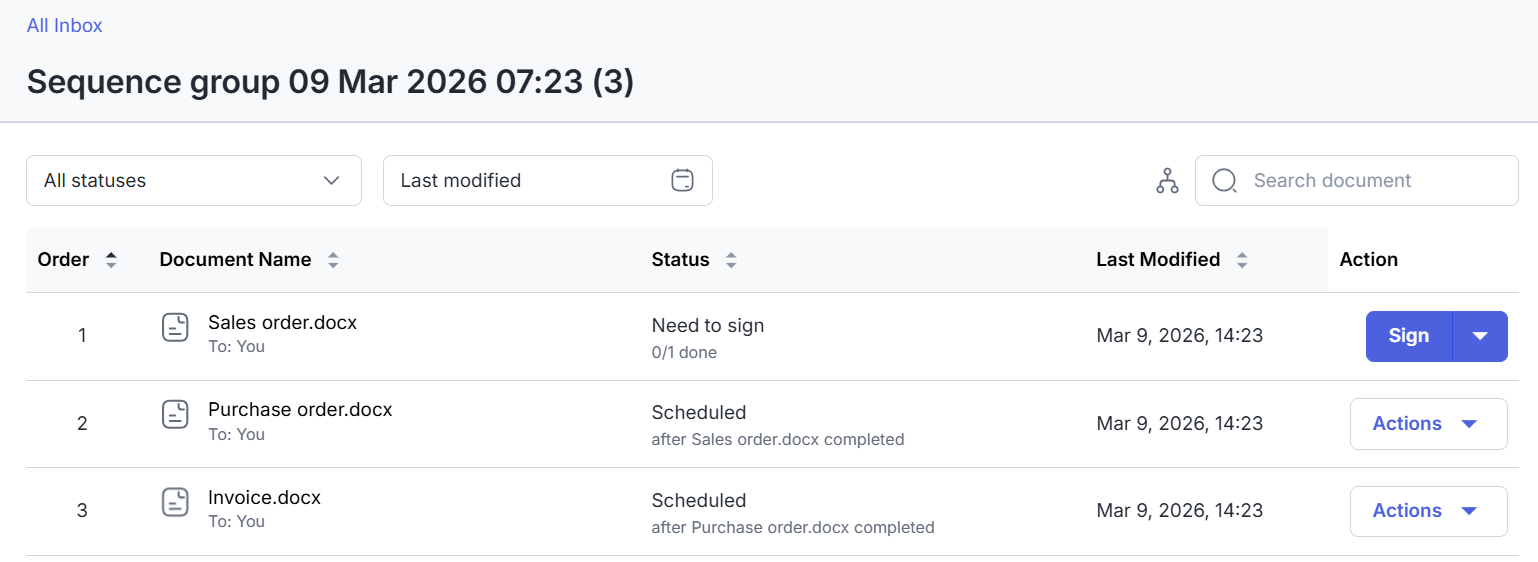Sort by Document Name column arrows
Image resolution: width=1538 pixels, height=562 pixels.
[333, 260]
